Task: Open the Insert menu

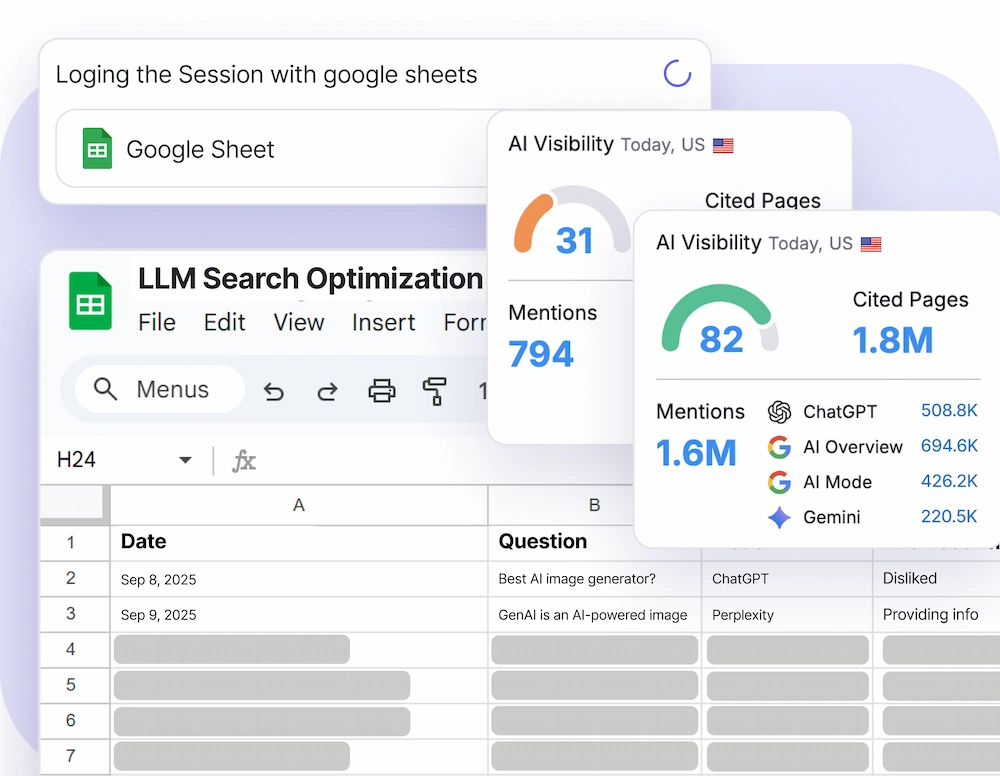Action: 383,322
